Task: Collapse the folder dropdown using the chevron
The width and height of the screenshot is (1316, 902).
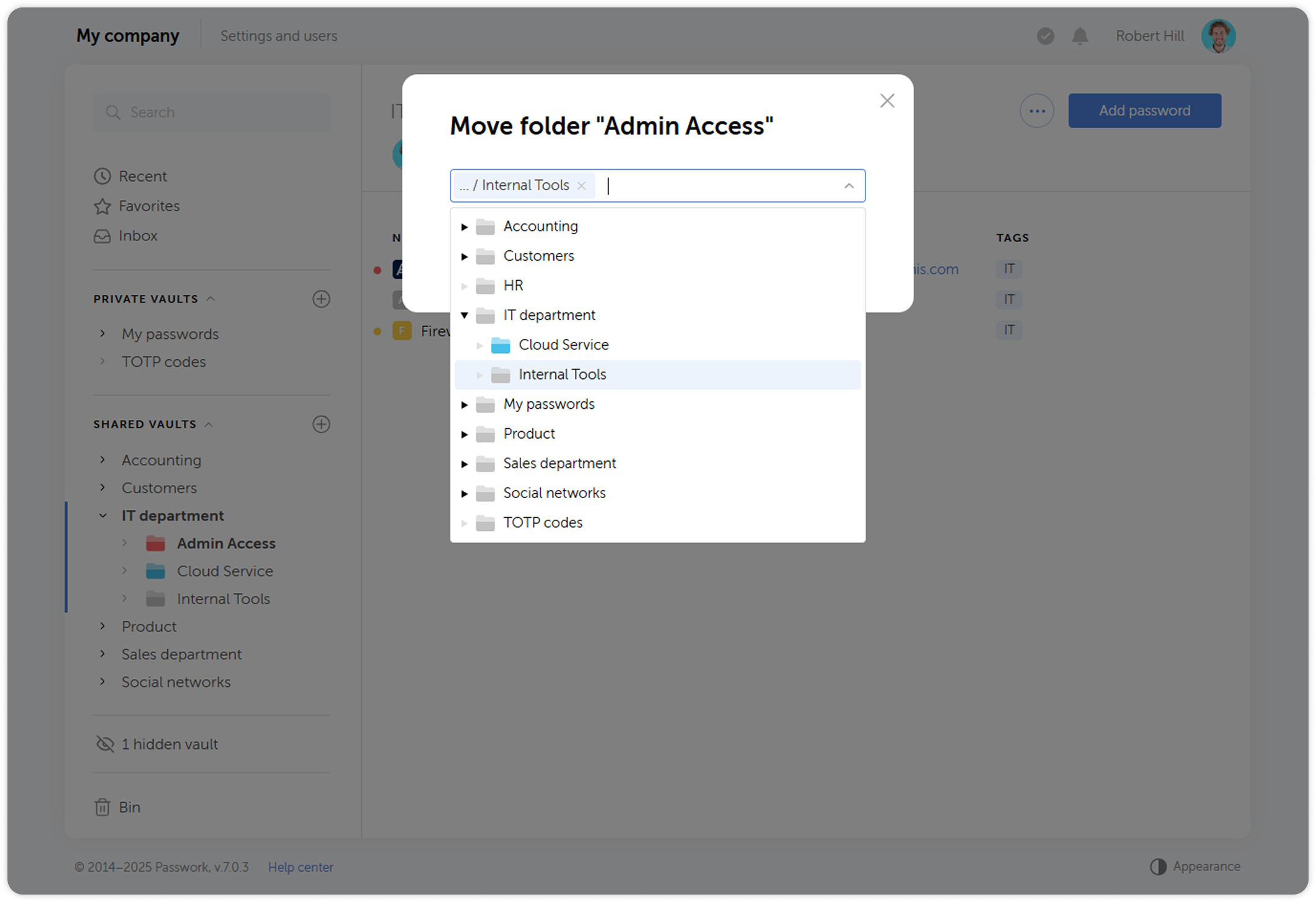Action: point(848,186)
